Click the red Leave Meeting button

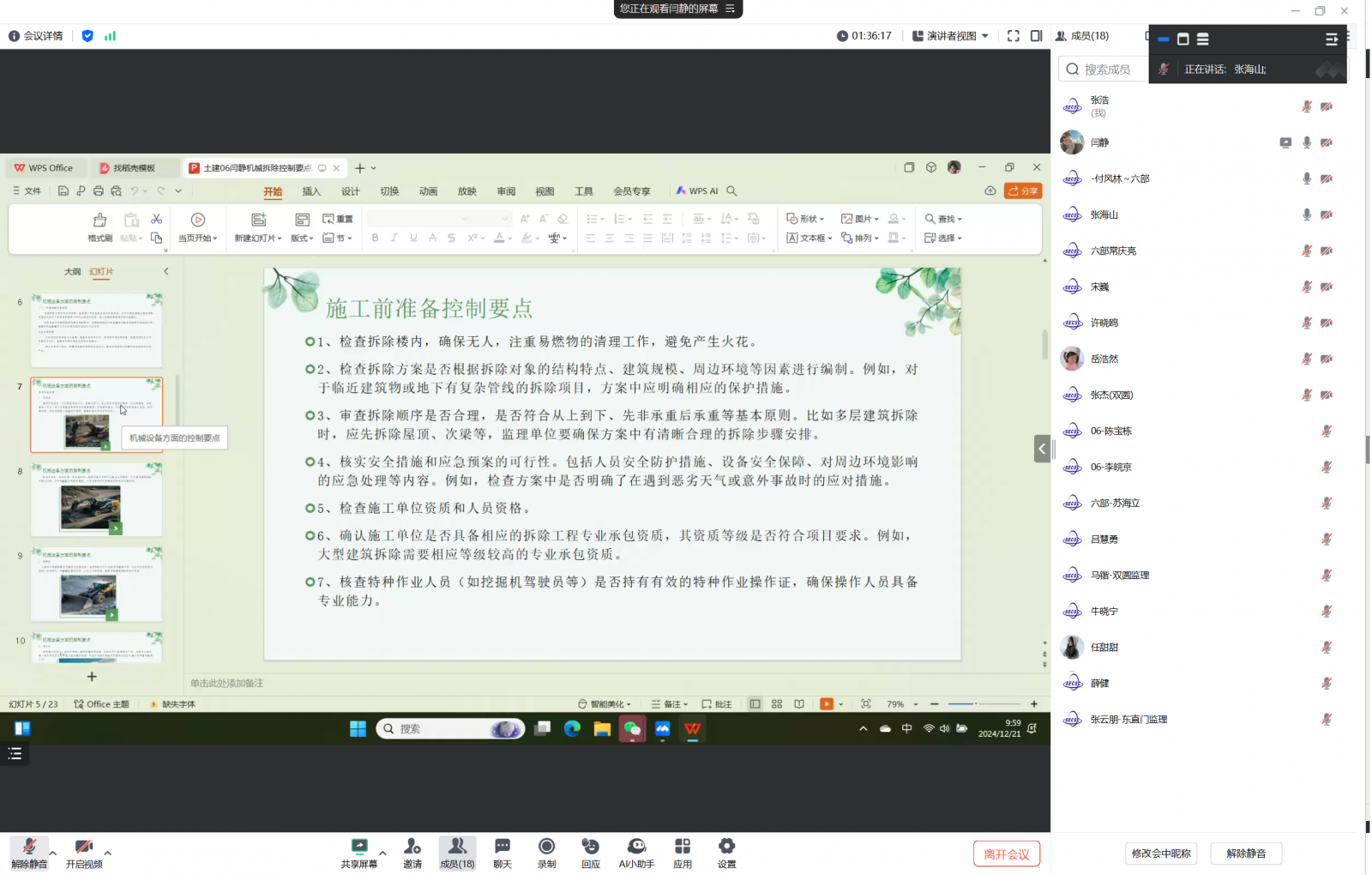point(1007,854)
